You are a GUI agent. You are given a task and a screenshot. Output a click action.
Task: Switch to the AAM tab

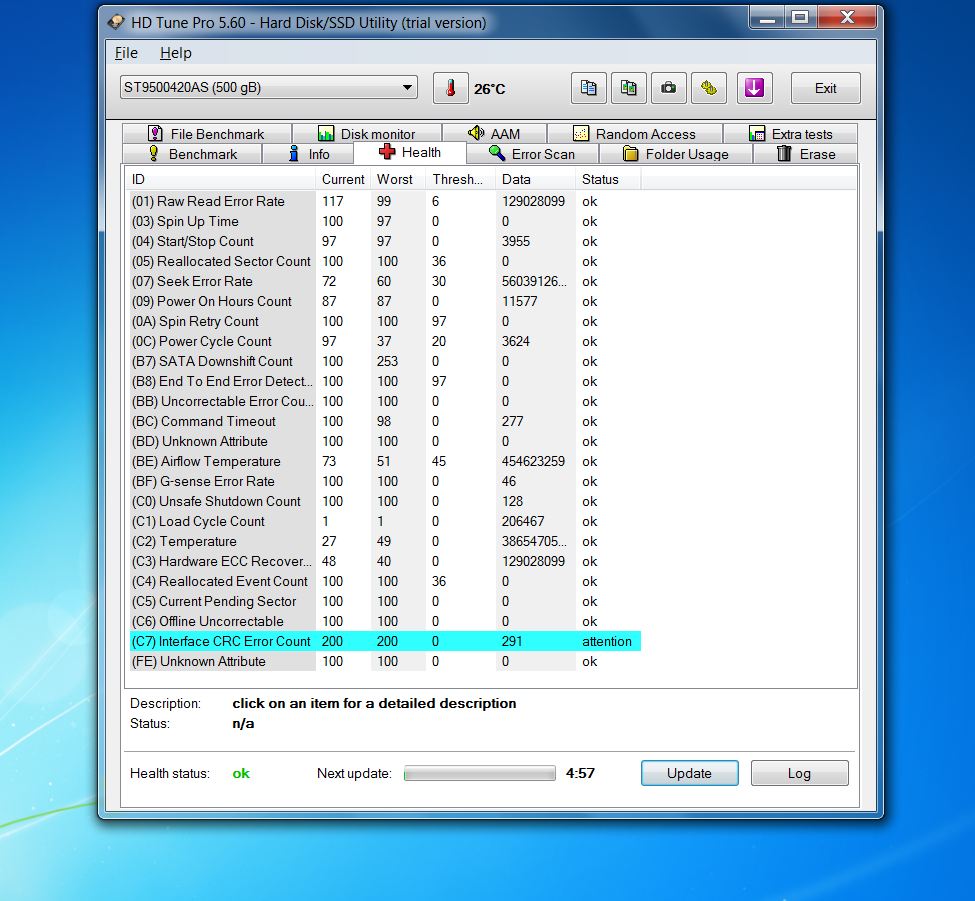[x=494, y=134]
